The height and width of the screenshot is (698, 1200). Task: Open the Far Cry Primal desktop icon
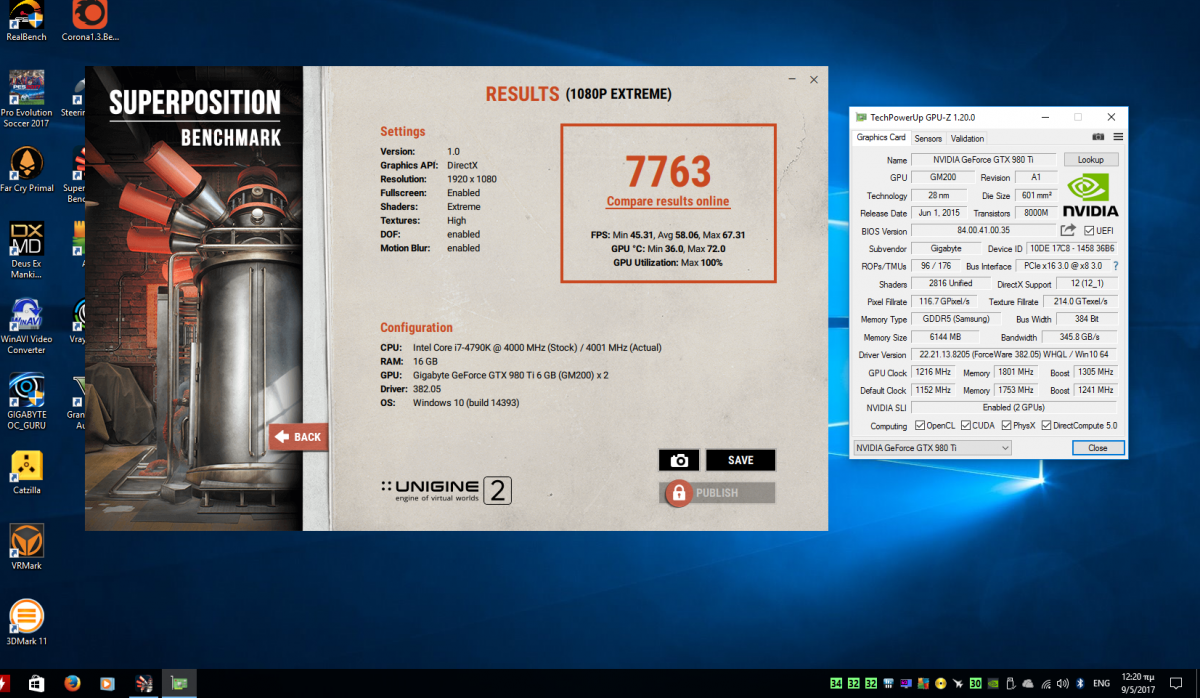26,169
